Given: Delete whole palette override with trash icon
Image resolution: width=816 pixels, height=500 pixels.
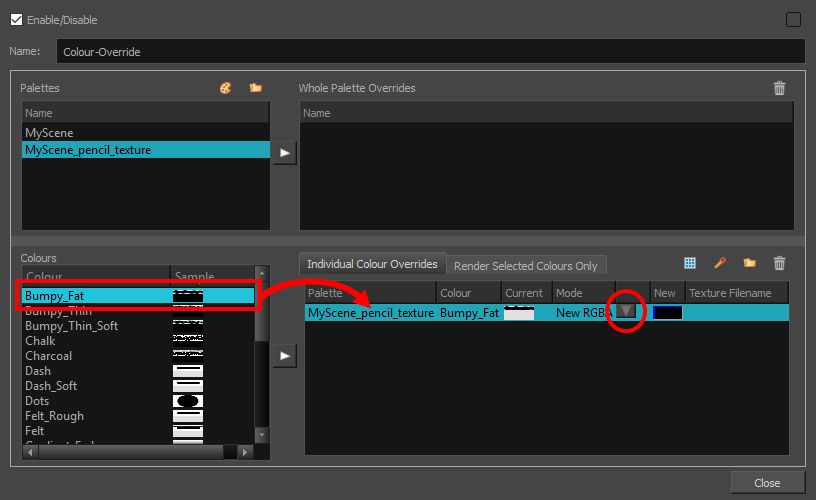Looking at the screenshot, I should [780, 88].
